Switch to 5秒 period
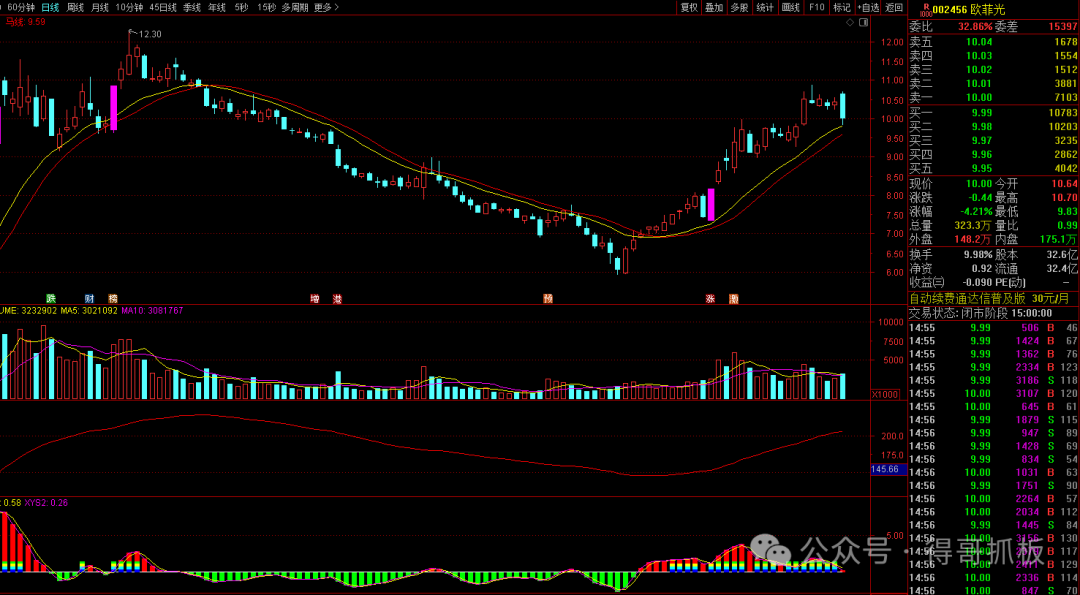Viewport: 1080px width, 595px height. pyautogui.click(x=240, y=8)
